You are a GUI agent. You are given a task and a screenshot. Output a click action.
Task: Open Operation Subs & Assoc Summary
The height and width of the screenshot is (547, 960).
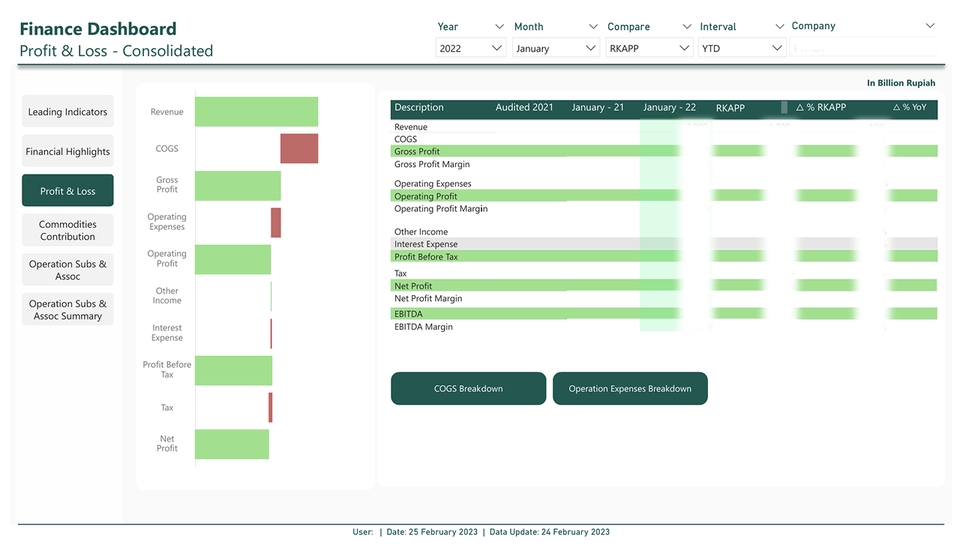(67, 310)
